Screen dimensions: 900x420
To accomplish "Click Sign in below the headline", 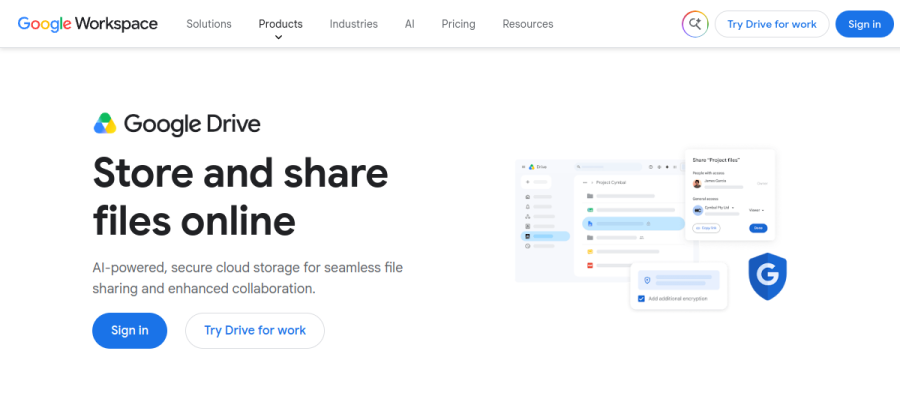I will [130, 330].
